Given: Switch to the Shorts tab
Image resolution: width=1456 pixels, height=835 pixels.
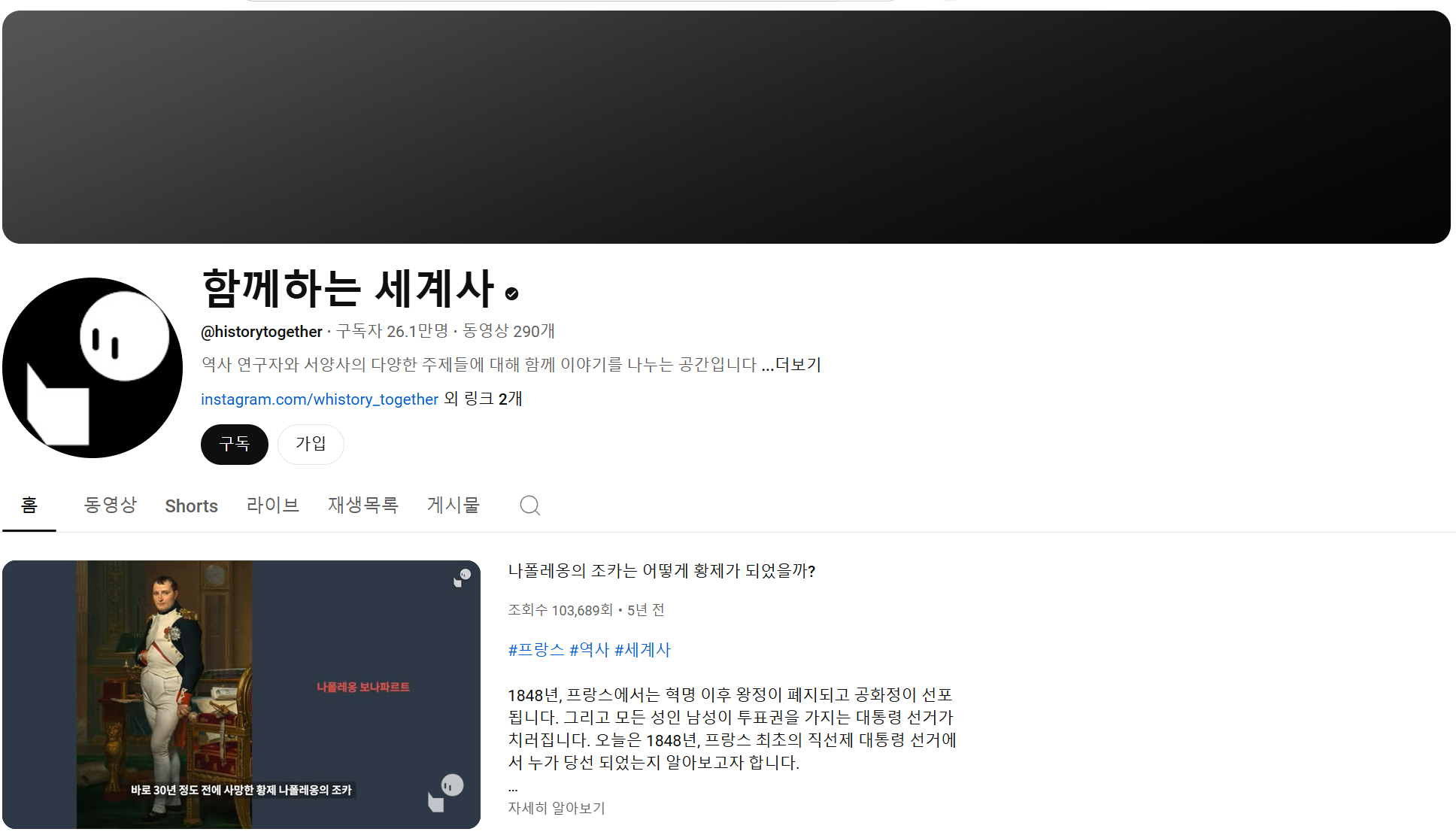Looking at the screenshot, I should [191, 506].
